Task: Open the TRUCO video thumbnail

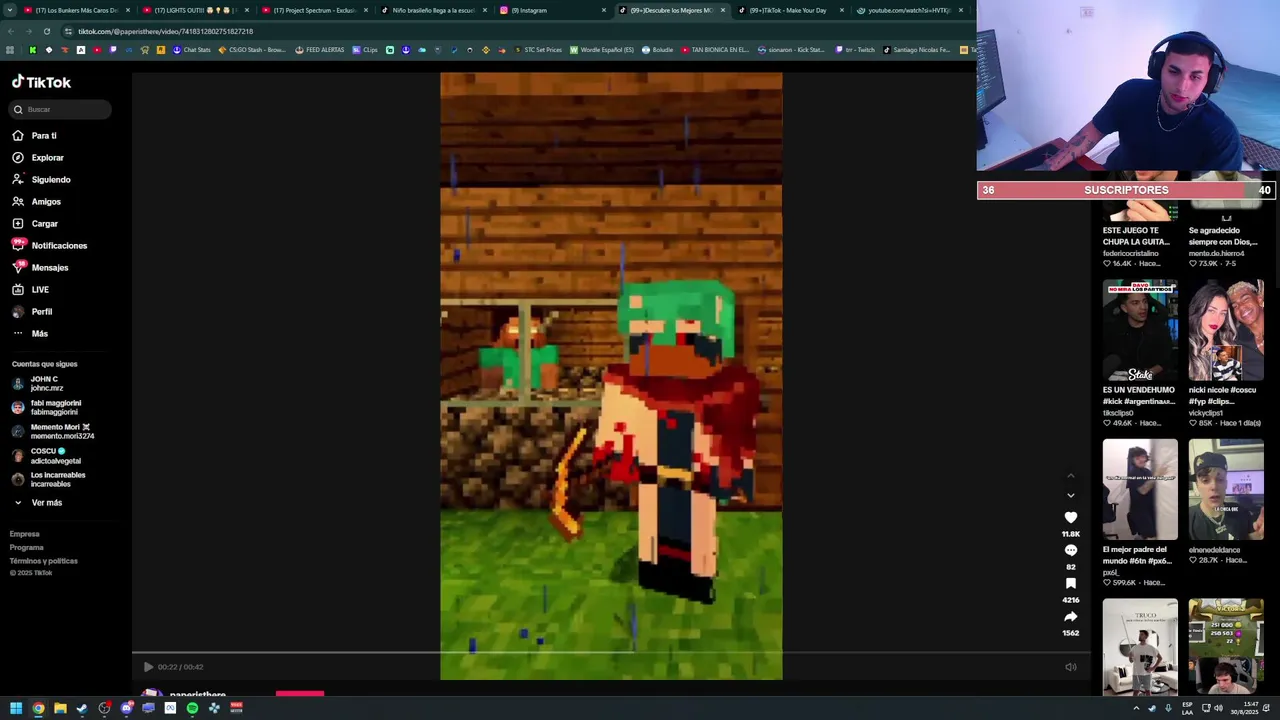Action: pyautogui.click(x=1140, y=646)
